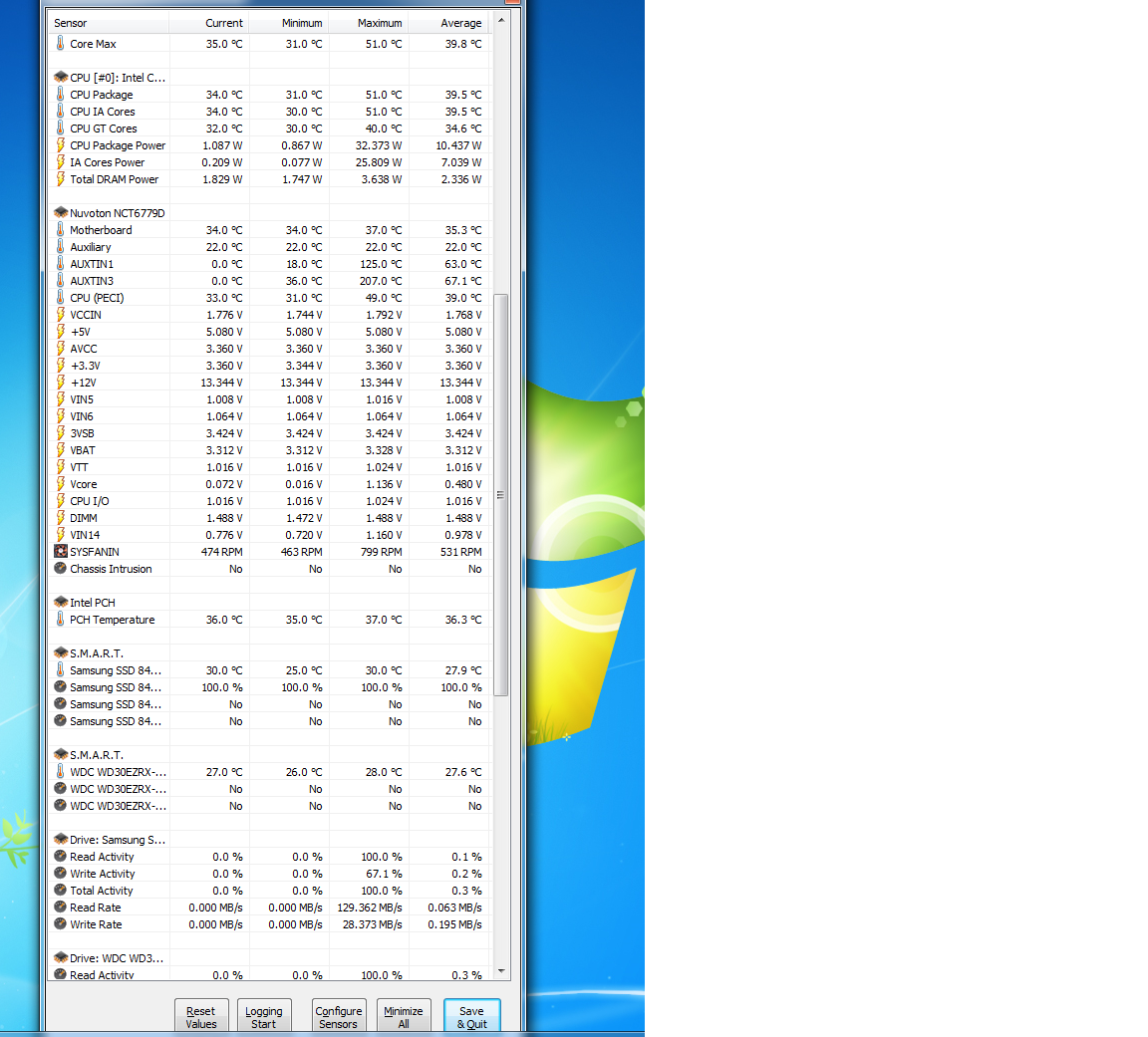
Task: Click the Current column header
Action: 209,23
